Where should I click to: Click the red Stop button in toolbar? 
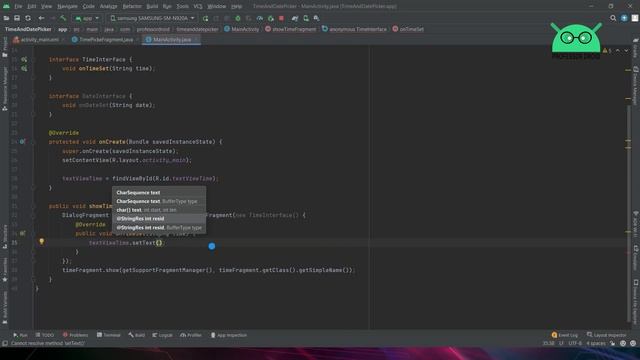281,18
